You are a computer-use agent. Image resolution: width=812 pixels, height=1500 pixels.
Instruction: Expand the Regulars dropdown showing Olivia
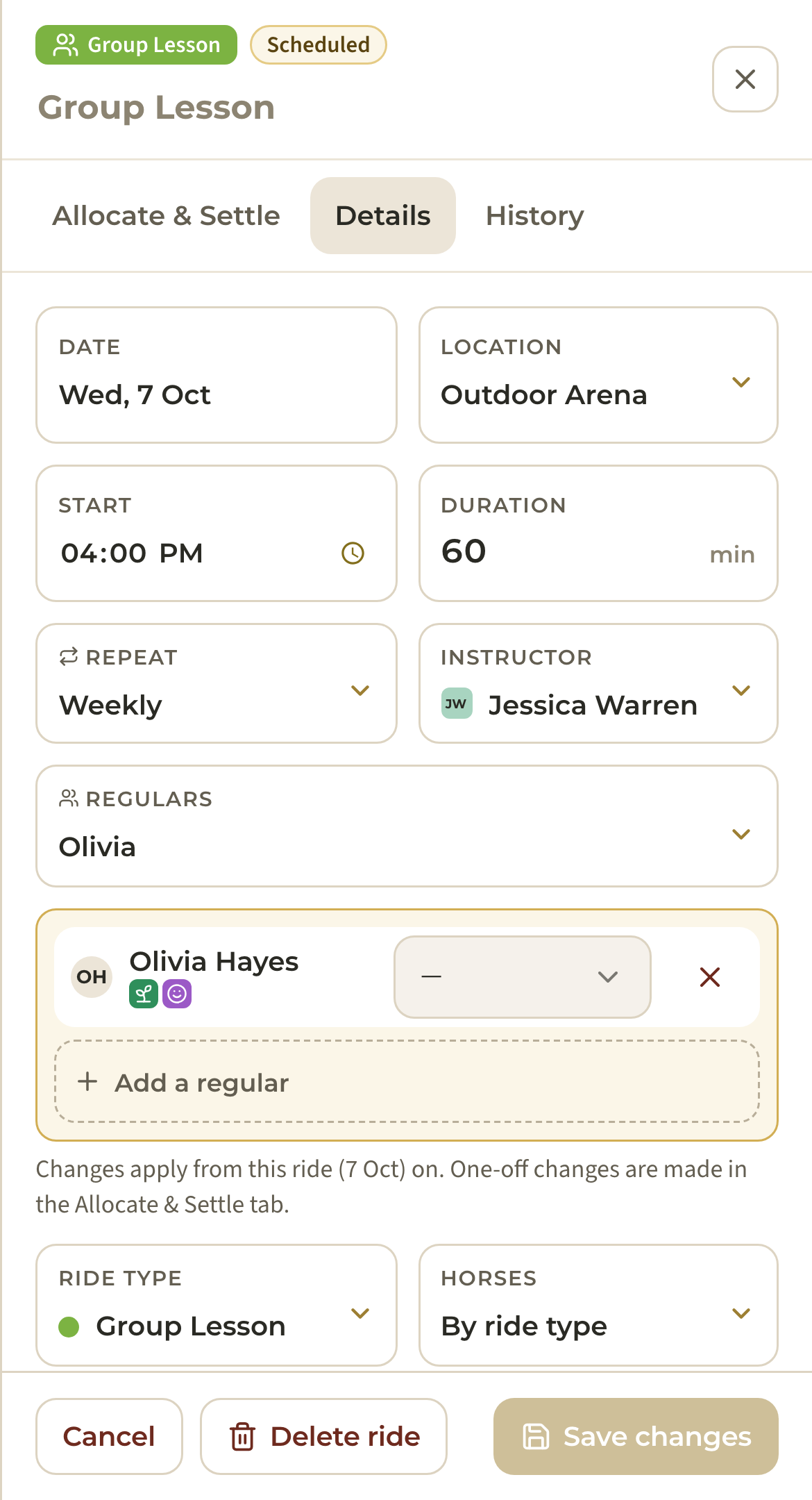click(407, 826)
